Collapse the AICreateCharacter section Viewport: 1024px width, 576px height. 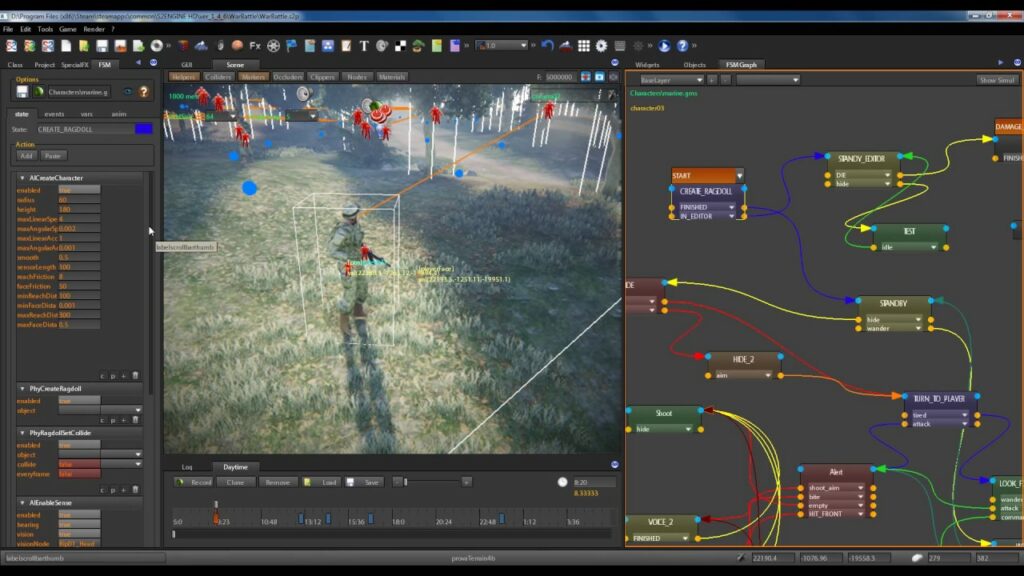[22, 177]
